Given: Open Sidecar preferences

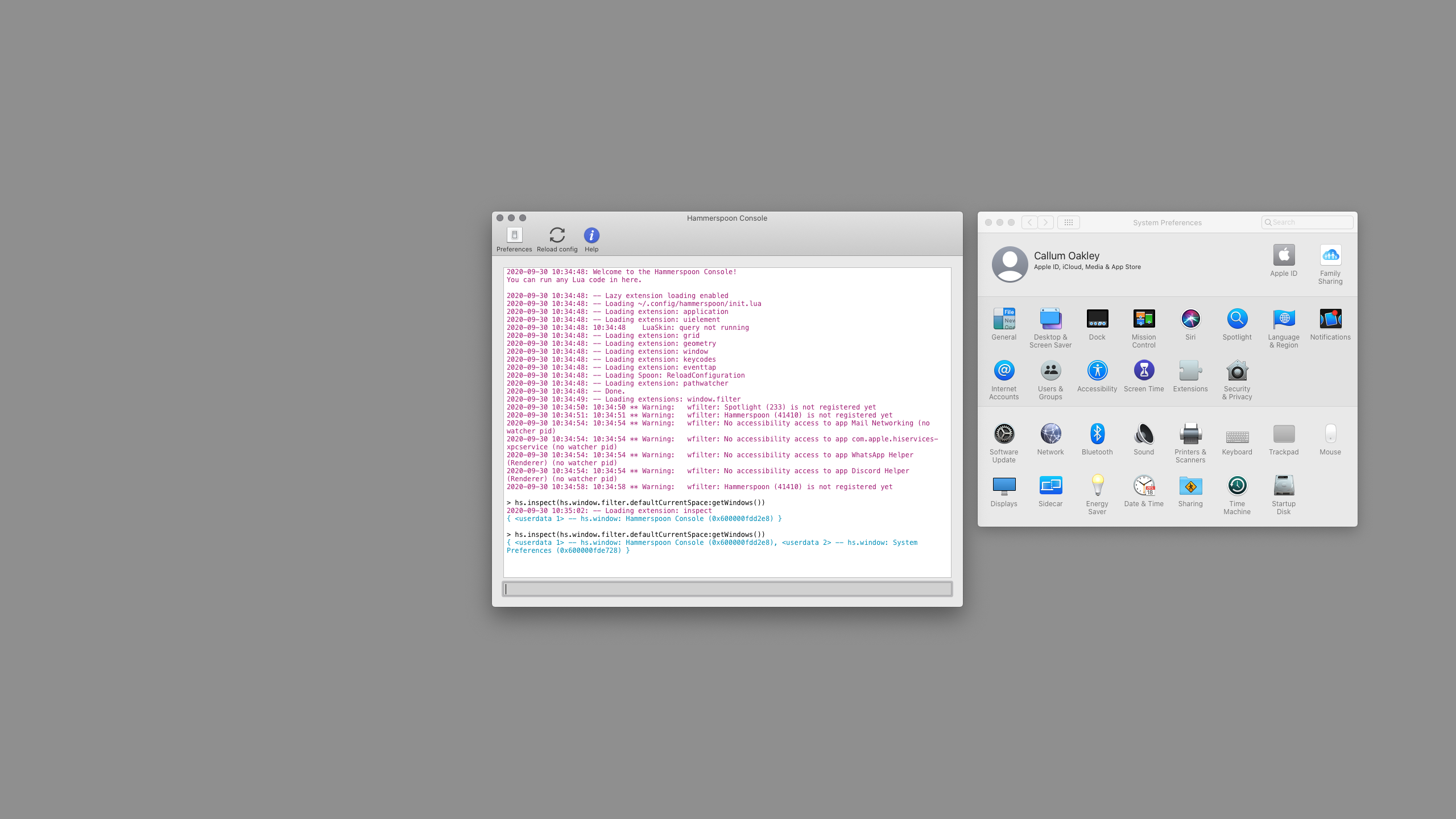Looking at the screenshot, I should pyautogui.click(x=1050, y=491).
